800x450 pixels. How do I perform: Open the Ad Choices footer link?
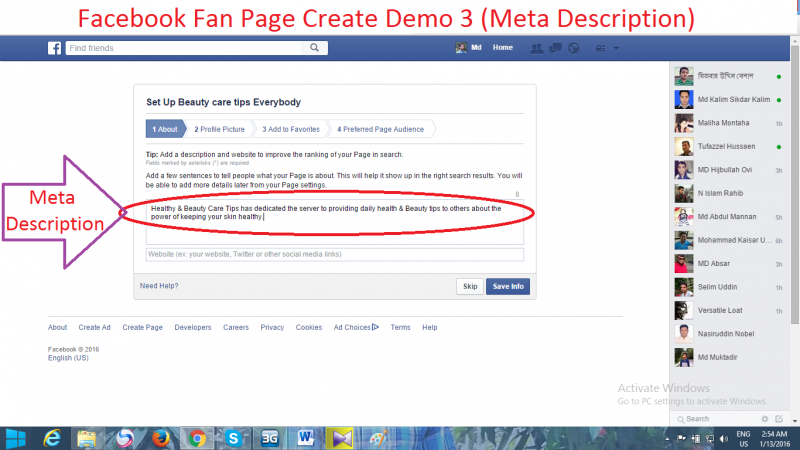tap(356, 327)
